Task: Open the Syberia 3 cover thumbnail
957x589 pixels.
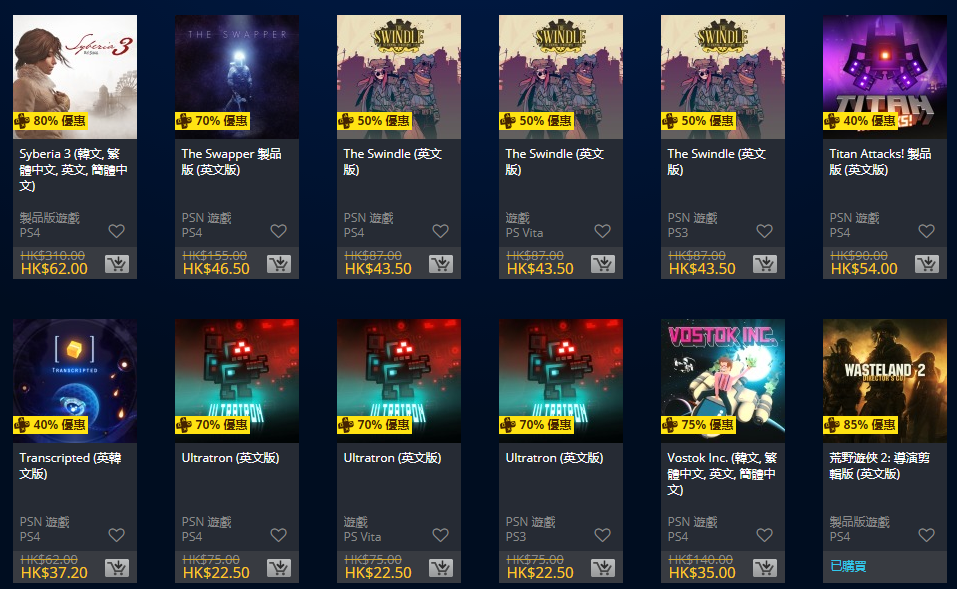Action: (75, 77)
